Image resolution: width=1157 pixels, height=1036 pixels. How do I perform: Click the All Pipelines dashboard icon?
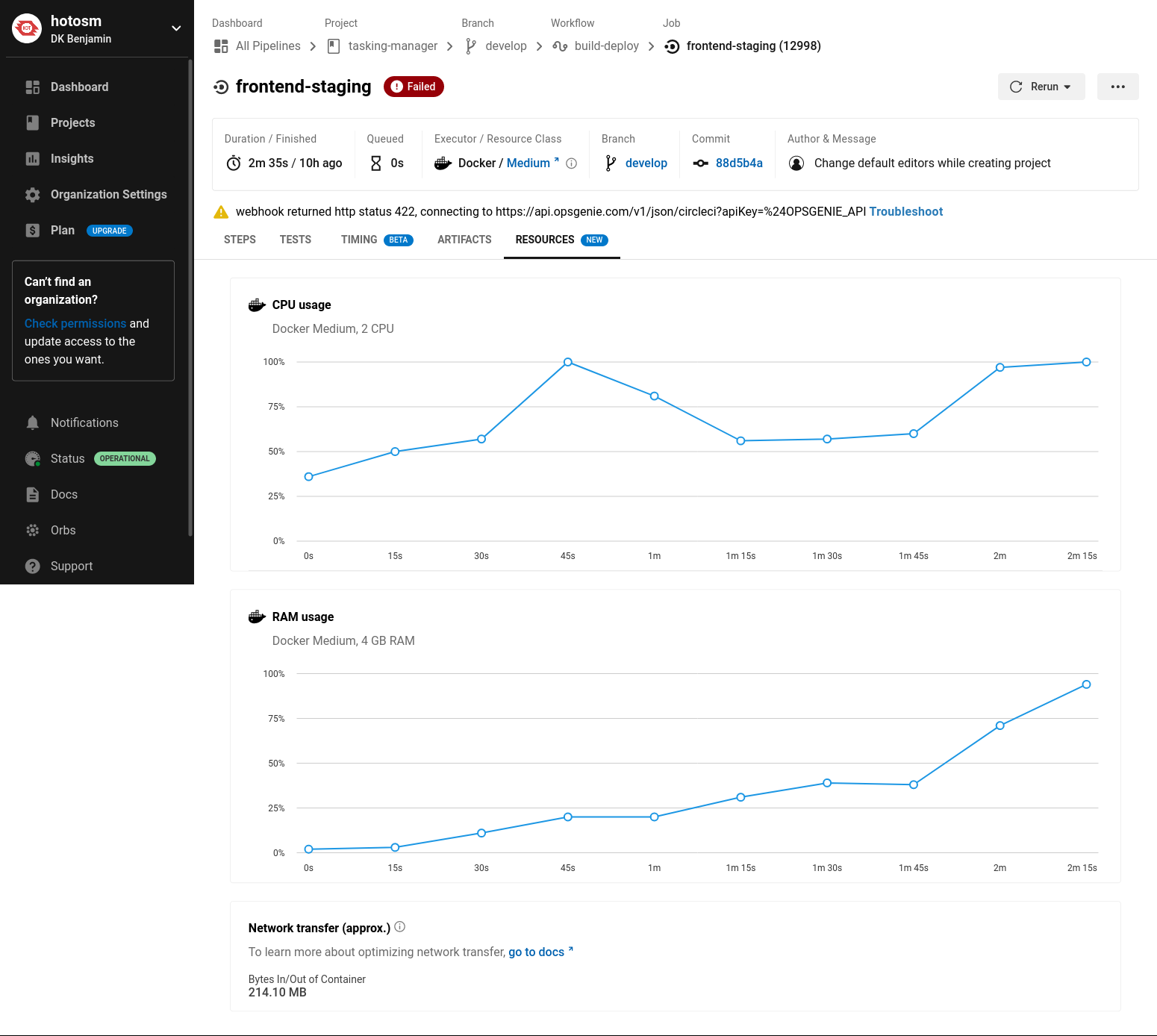(x=221, y=46)
